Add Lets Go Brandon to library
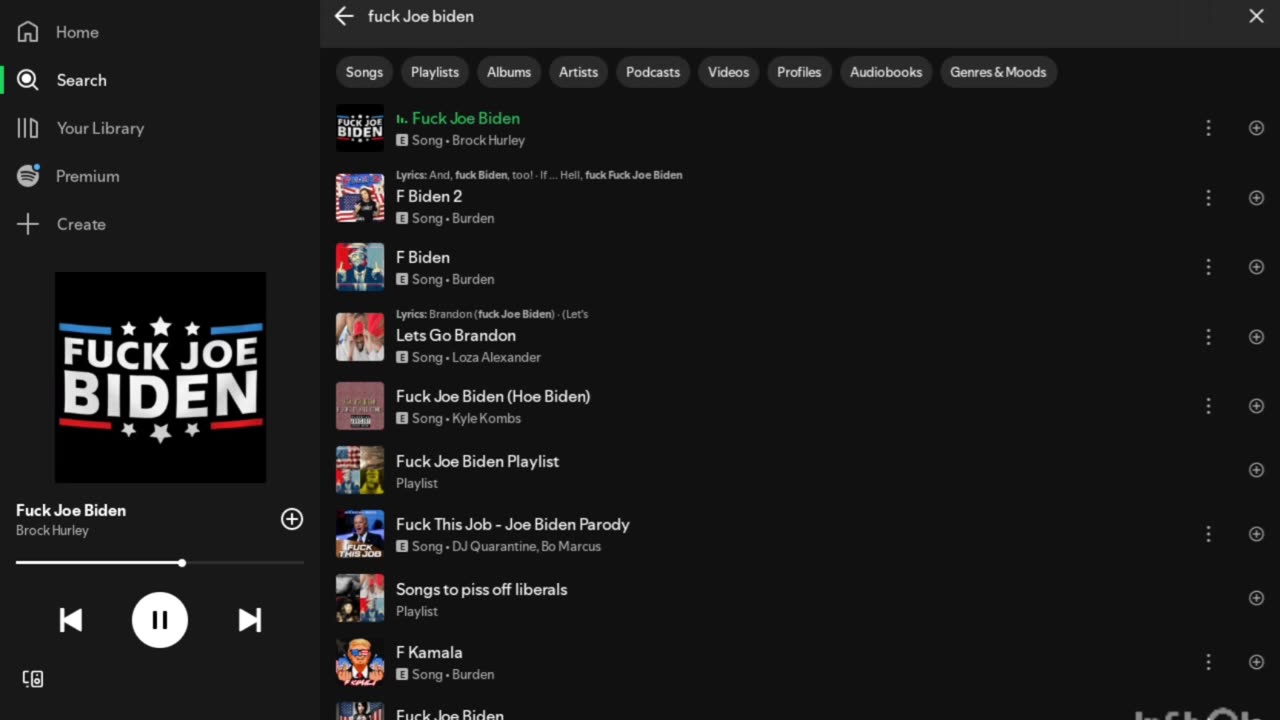The width and height of the screenshot is (1280, 720). [1257, 337]
